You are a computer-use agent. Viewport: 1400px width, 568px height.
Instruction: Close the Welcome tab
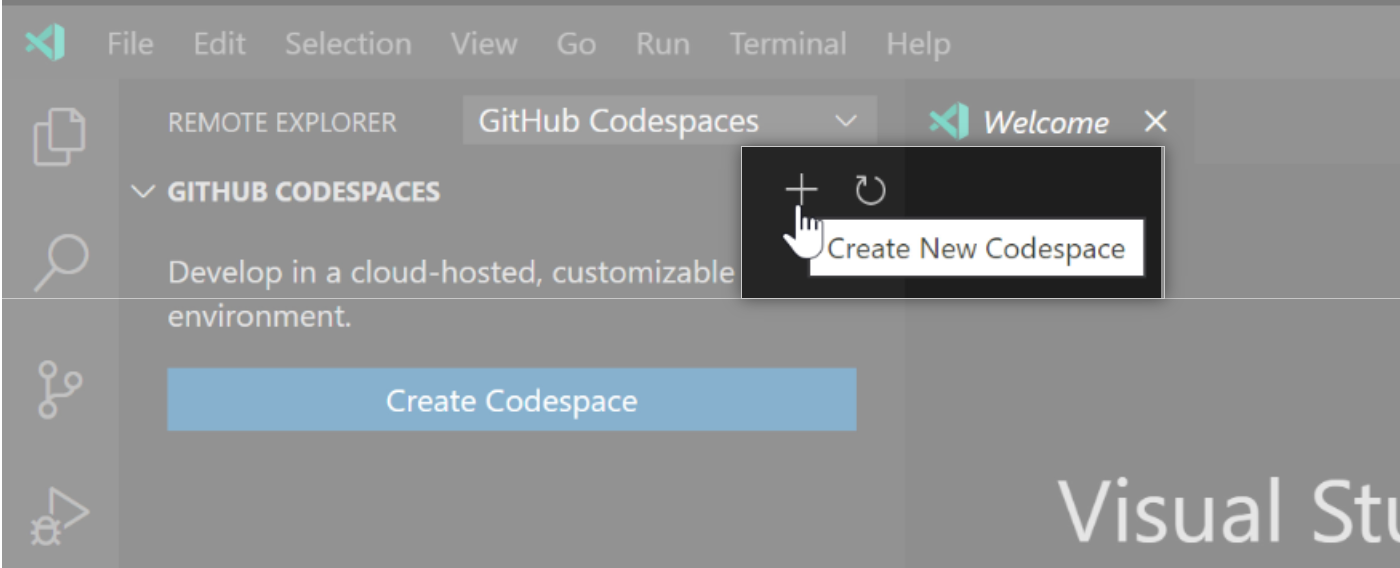coord(1155,122)
